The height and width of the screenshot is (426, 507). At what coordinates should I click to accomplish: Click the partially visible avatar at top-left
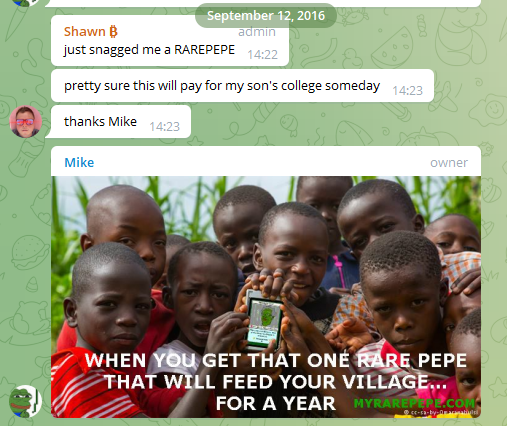point(26,3)
